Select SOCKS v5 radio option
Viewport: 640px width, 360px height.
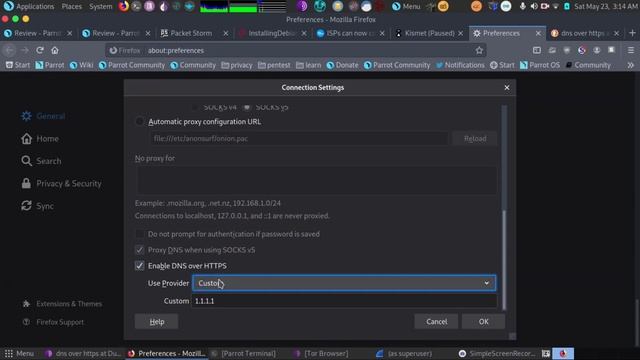pos(247,107)
